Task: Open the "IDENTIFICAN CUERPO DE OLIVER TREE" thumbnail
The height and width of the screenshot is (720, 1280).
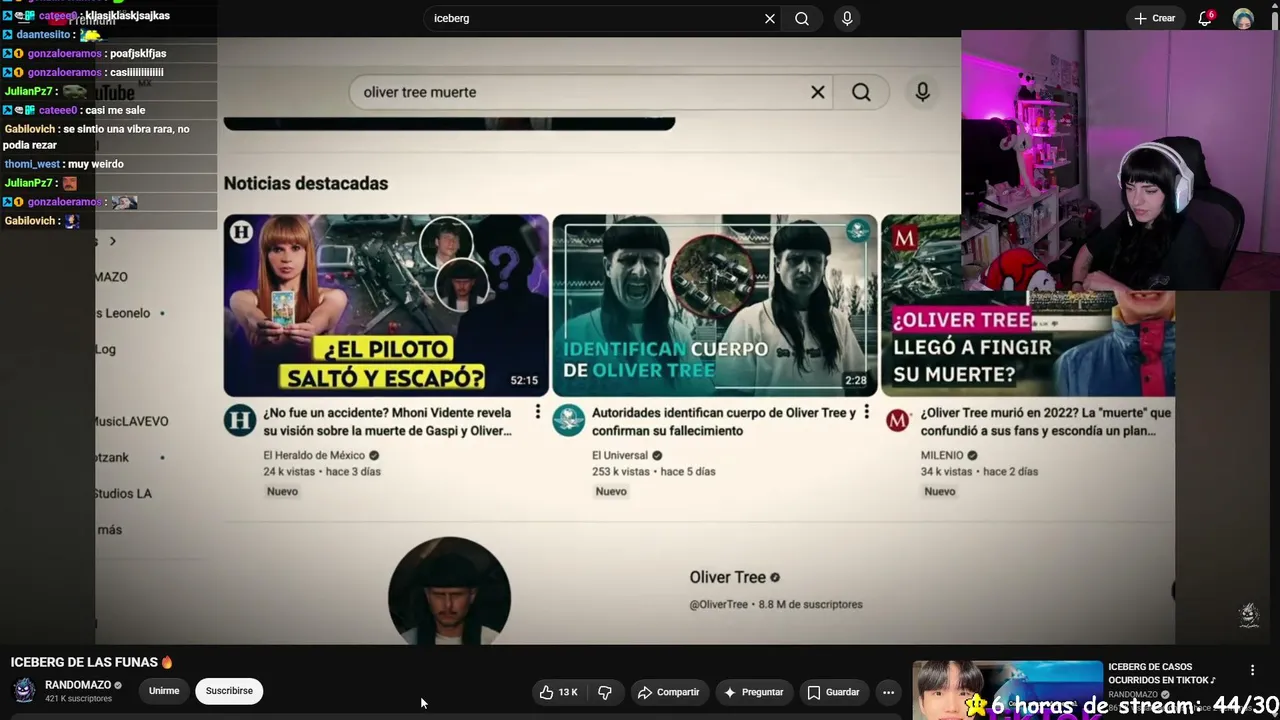Action: [714, 305]
